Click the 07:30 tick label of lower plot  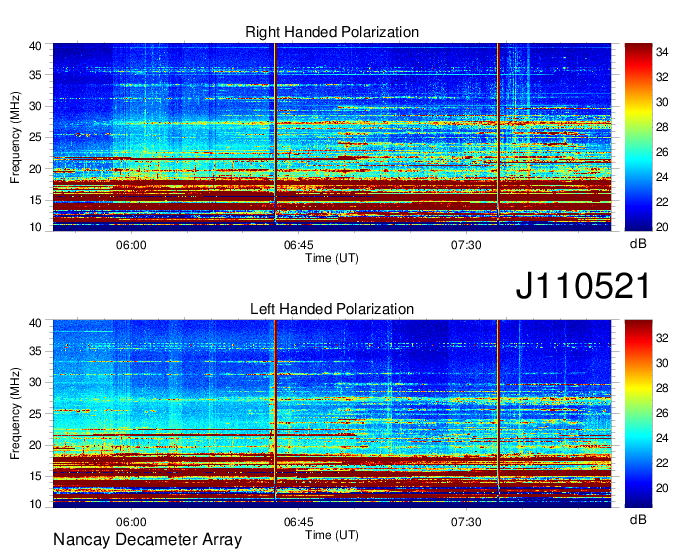[x=466, y=522]
